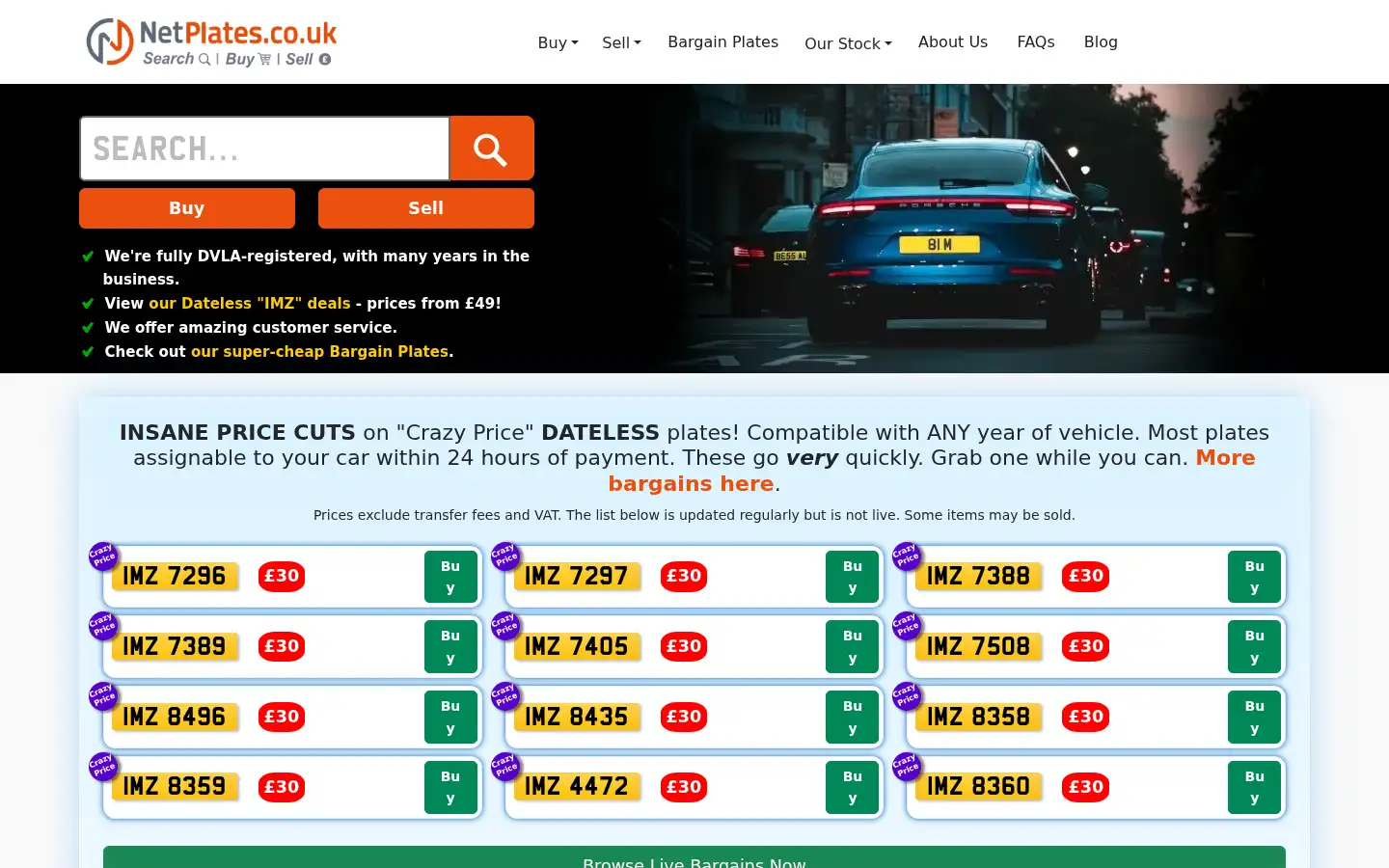
Task: Click Crazy Price badge on IMZ 8496
Action: (x=103, y=696)
